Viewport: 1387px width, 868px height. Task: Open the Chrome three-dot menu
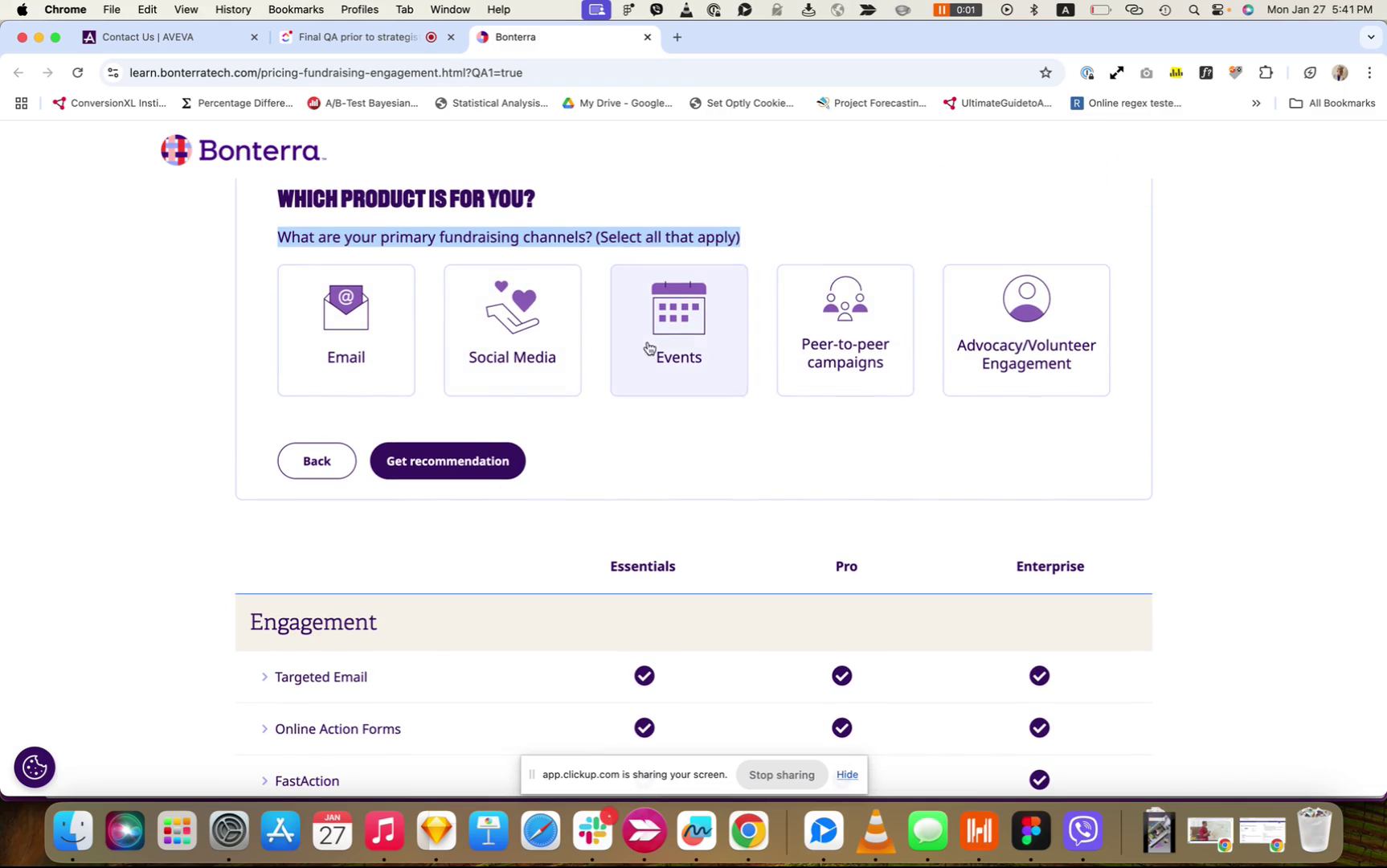1370,72
